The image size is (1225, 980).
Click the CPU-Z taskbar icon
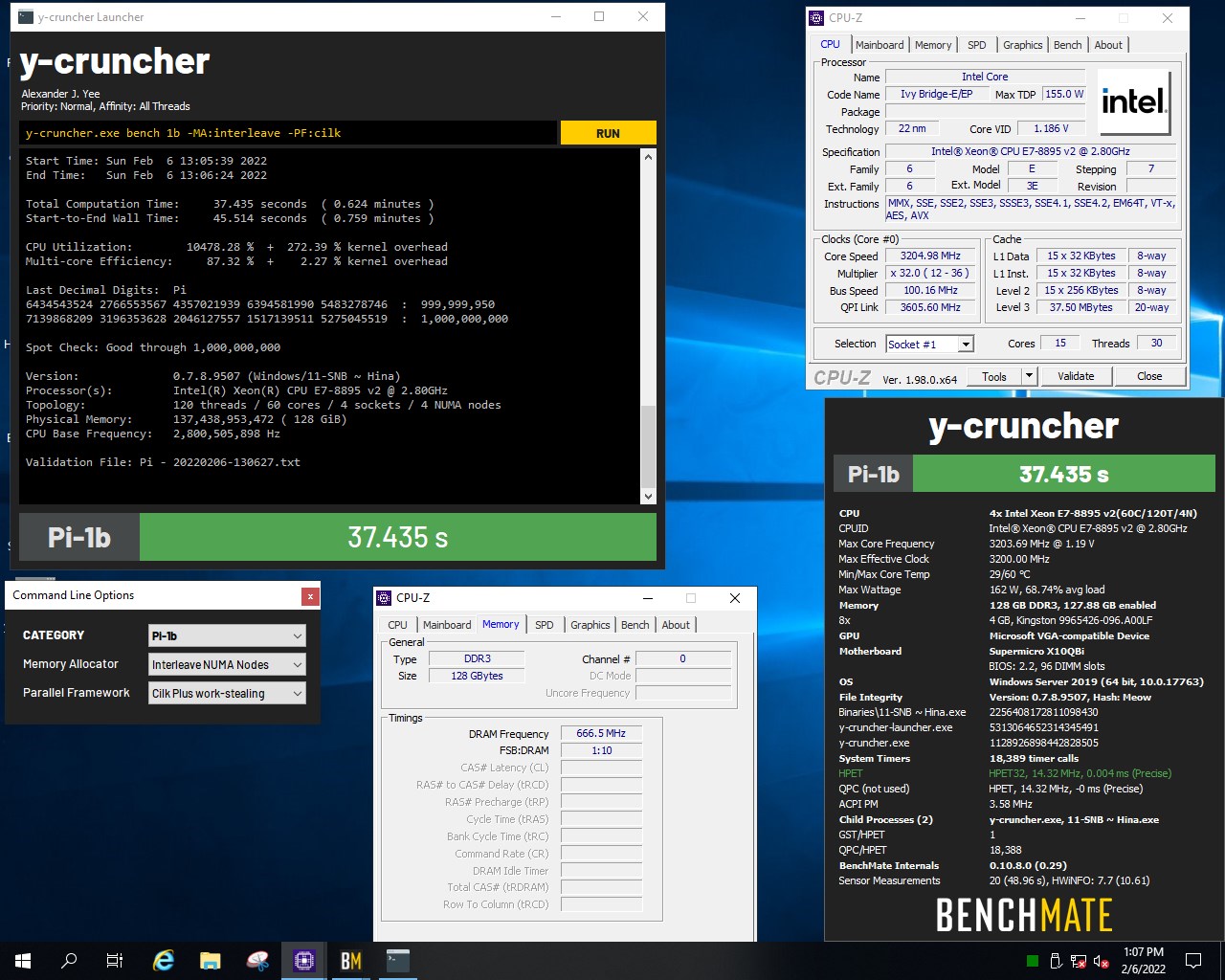click(304, 961)
